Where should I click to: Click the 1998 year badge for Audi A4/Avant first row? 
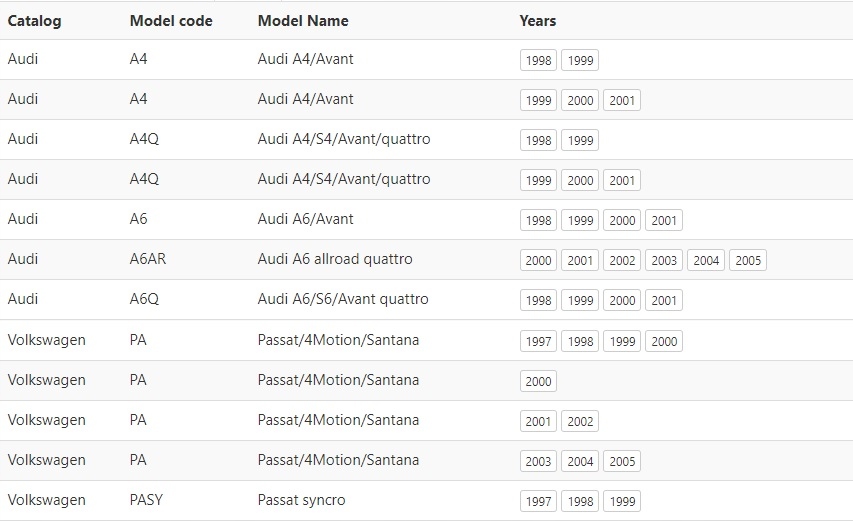tap(538, 60)
